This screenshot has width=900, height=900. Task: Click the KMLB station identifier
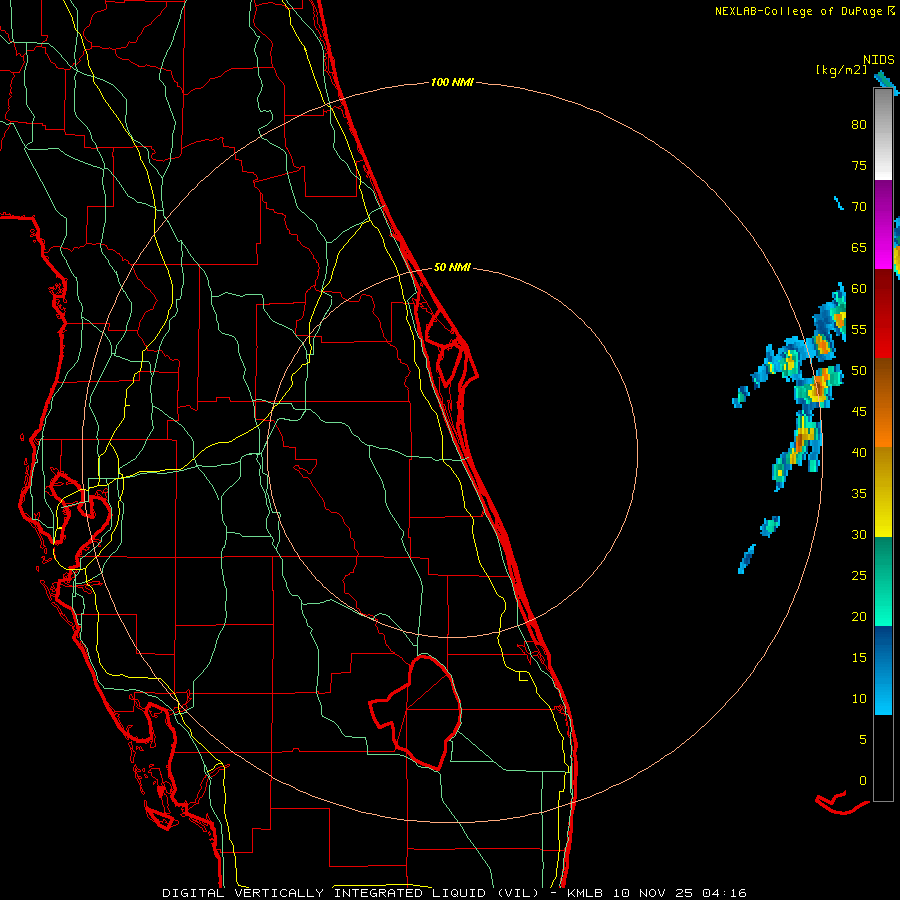[x=585, y=893]
